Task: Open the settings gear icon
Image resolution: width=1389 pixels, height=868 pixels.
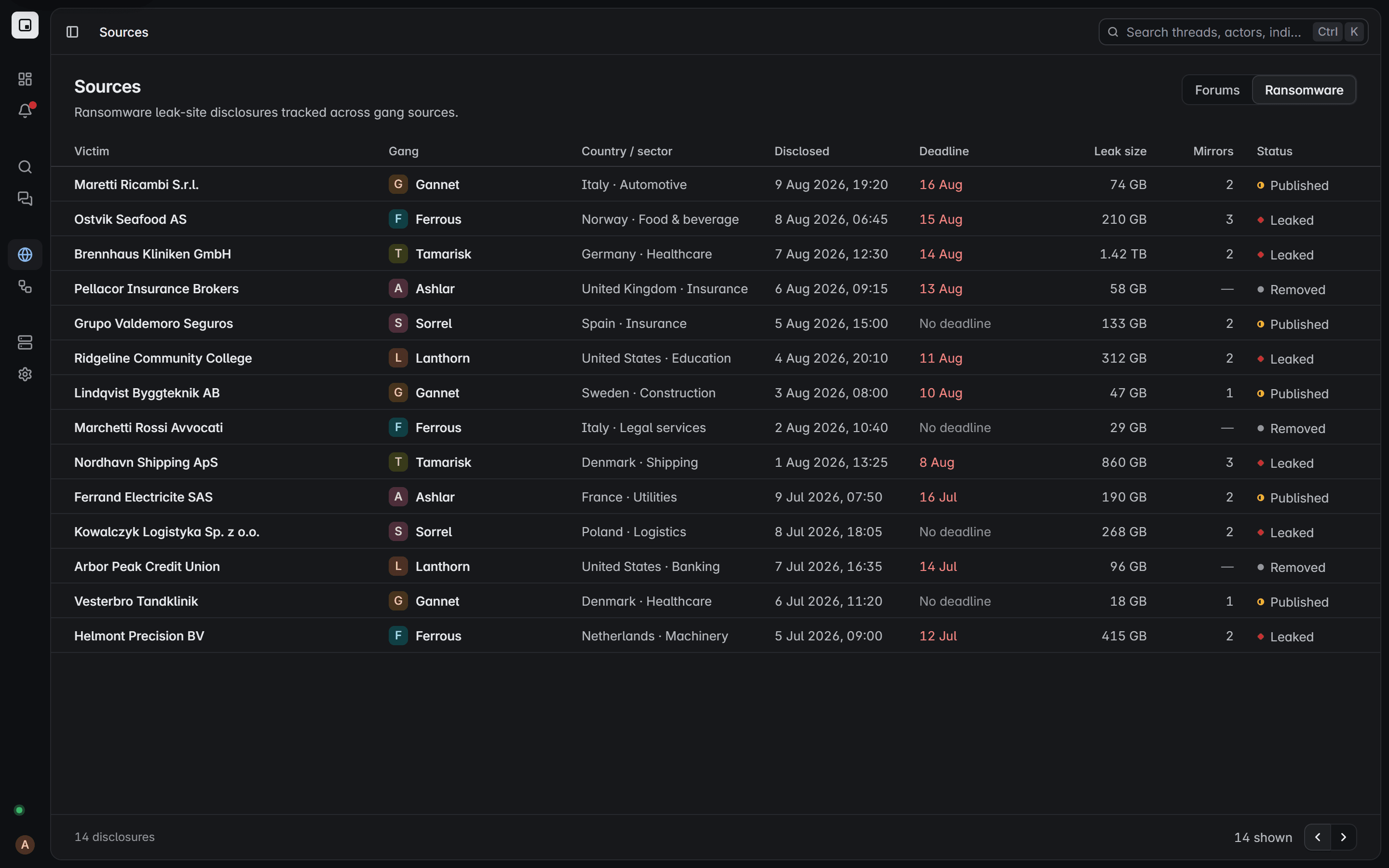Action: tap(25, 374)
